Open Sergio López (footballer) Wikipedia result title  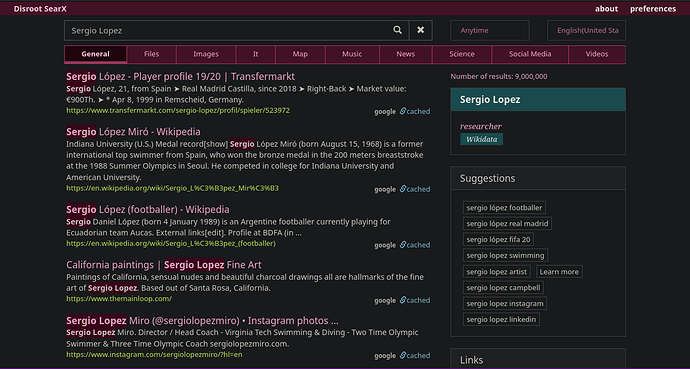click(x=148, y=210)
